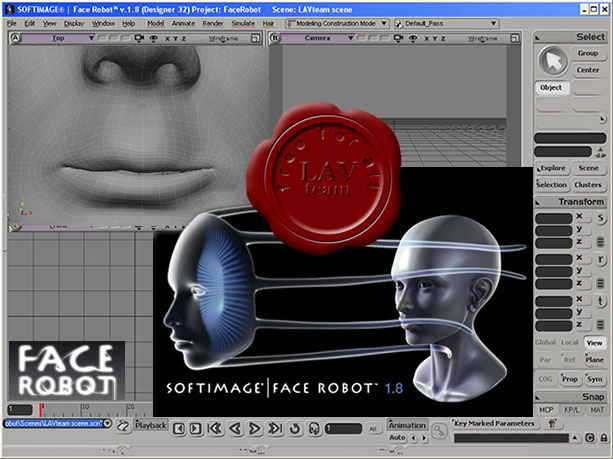Click the rotation Y value field

pyautogui.click(x=554, y=272)
